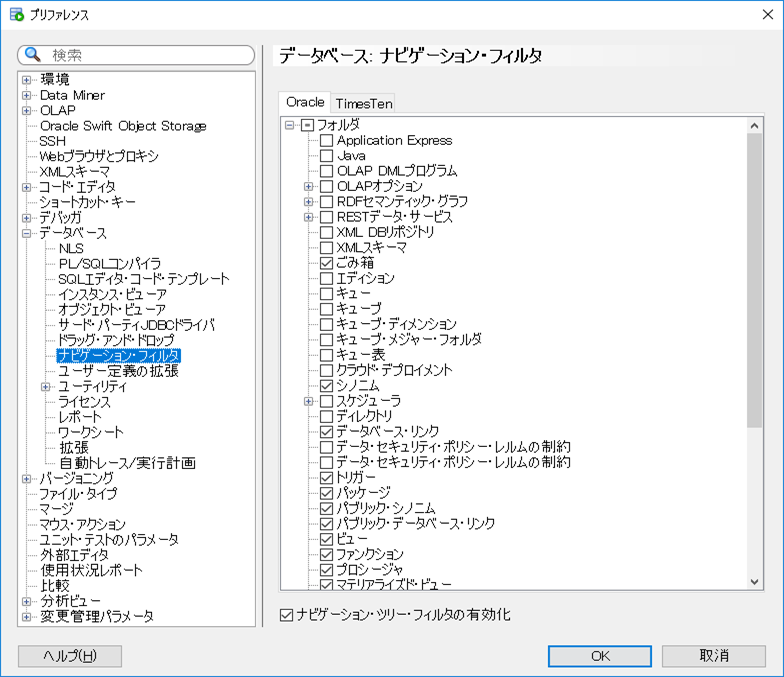
Task: Open ユーザー定義の拡張 settings
Action: click(x=118, y=371)
